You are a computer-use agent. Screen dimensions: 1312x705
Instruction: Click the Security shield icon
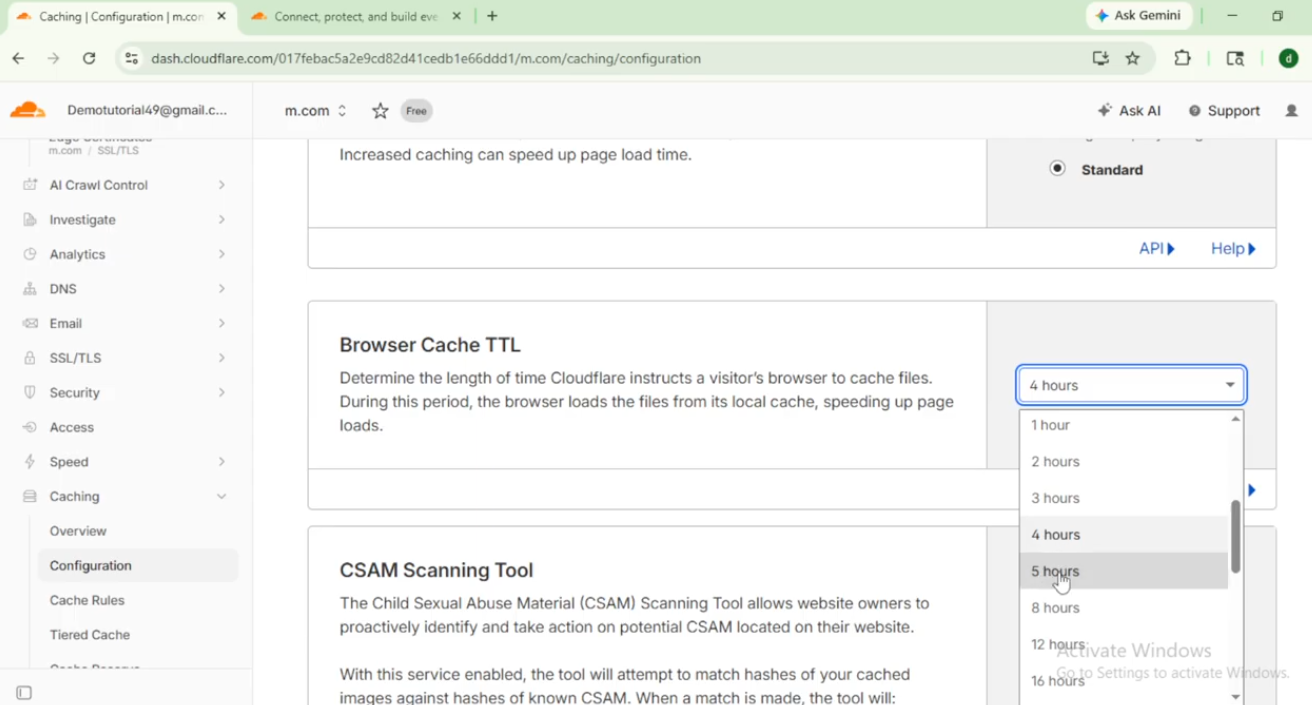30,392
